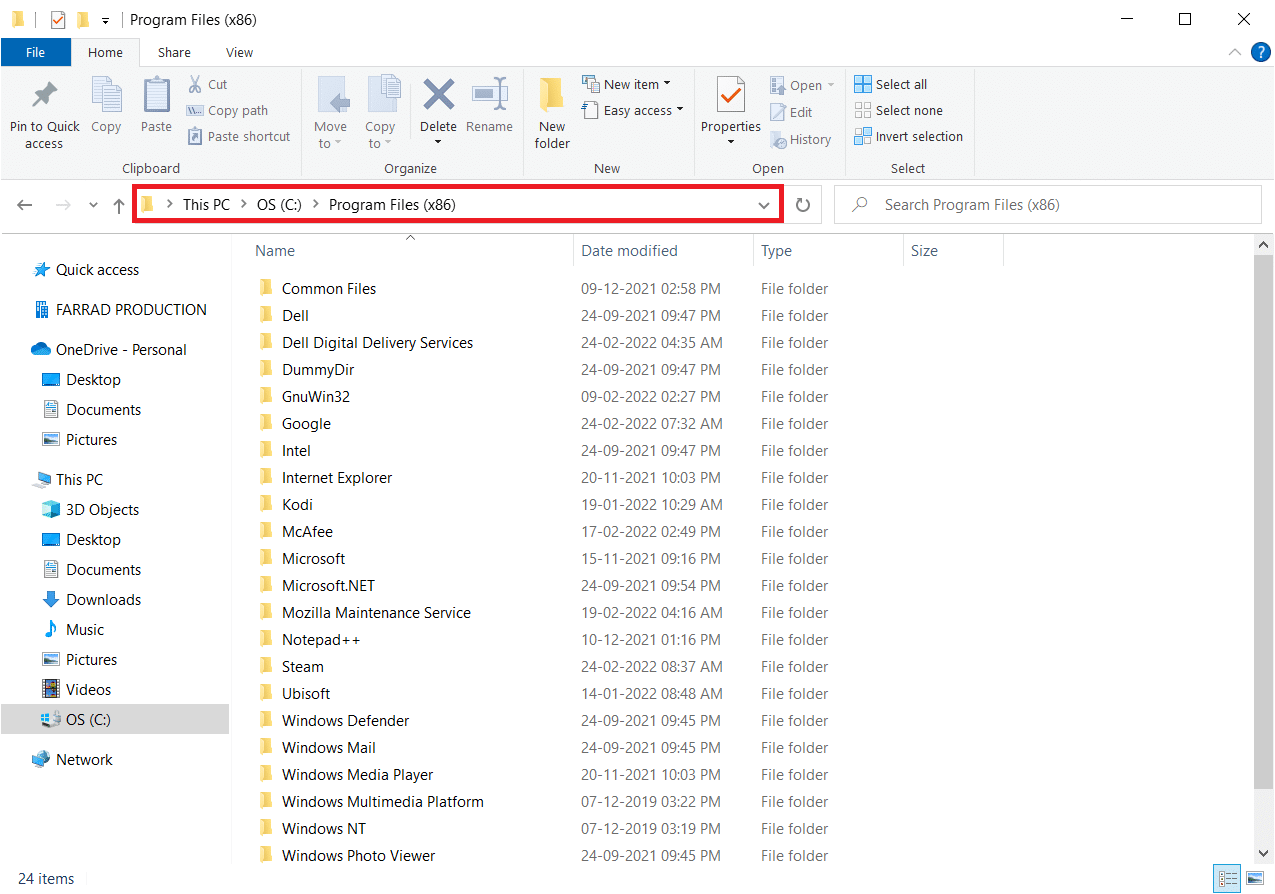Click Invert selection in the ribbon
1275x894 pixels.
pyautogui.click(x=908, y=137)
